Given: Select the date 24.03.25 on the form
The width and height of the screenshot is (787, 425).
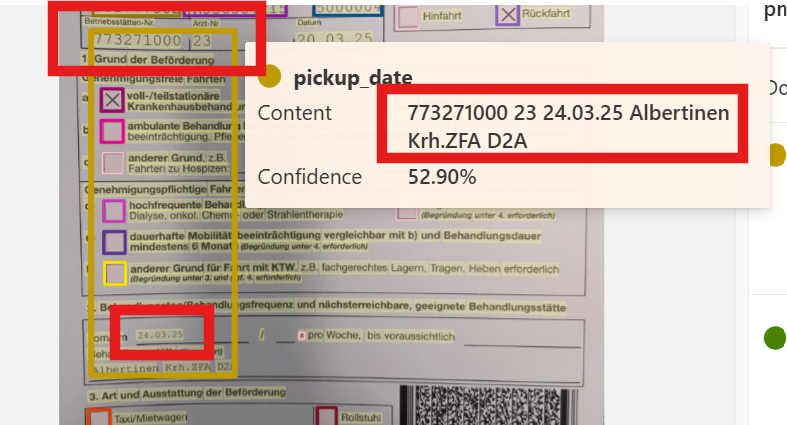Looking at the screenshot, I should (x=161, y=335).
